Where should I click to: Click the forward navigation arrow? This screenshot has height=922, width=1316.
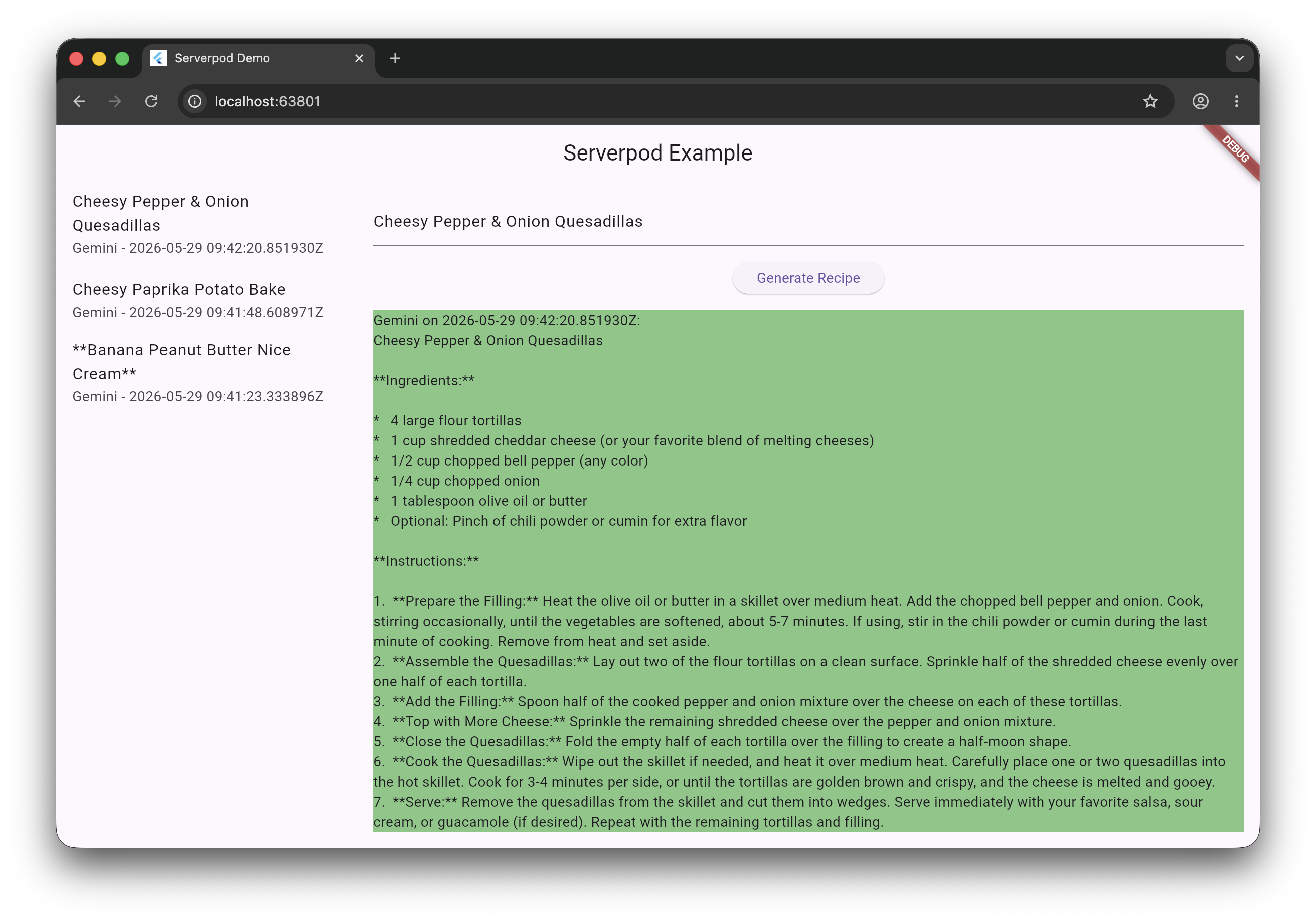pos(115,101)
